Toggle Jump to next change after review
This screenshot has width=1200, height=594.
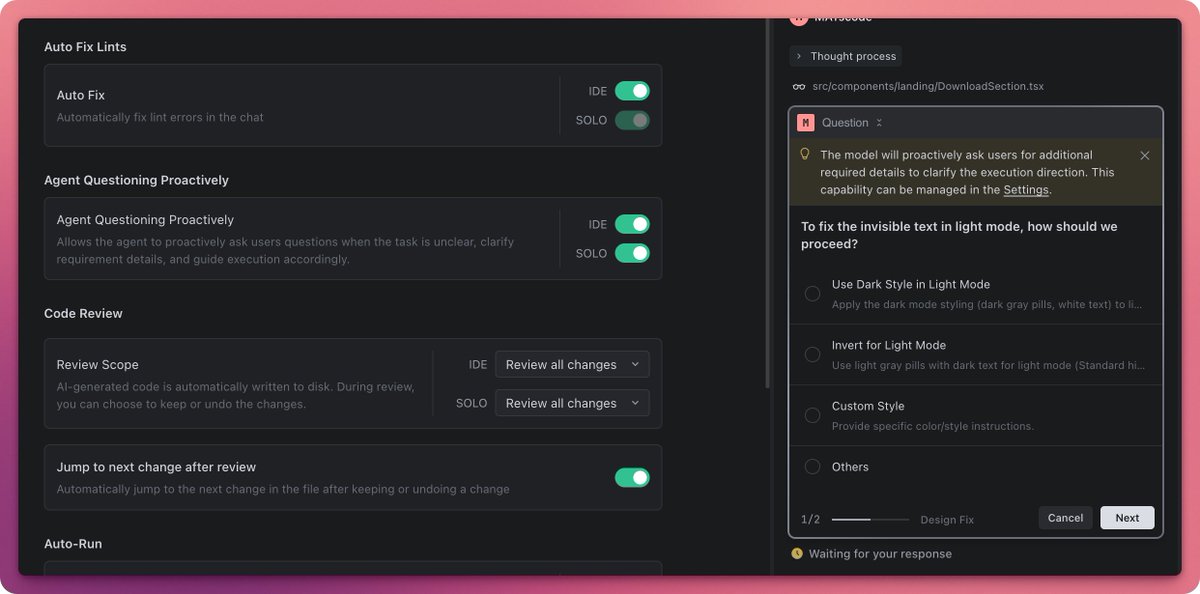click(632, 478)
